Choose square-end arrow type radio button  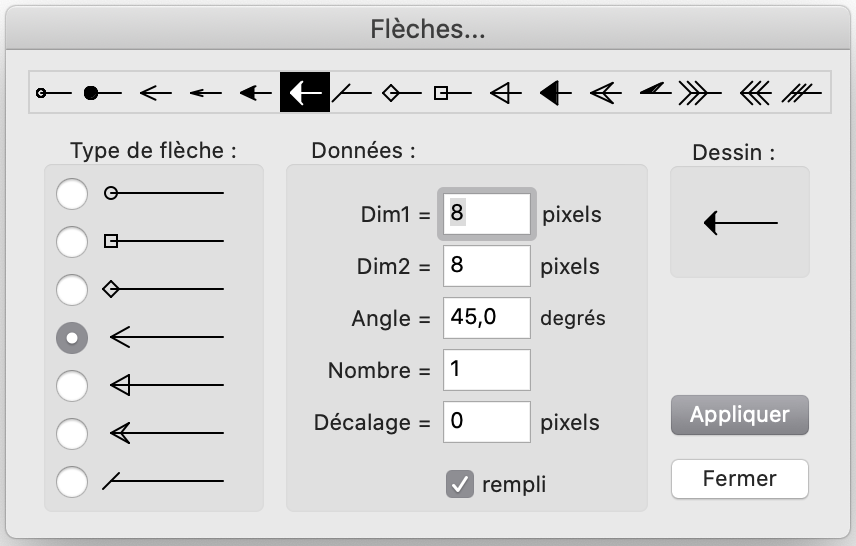72,241
